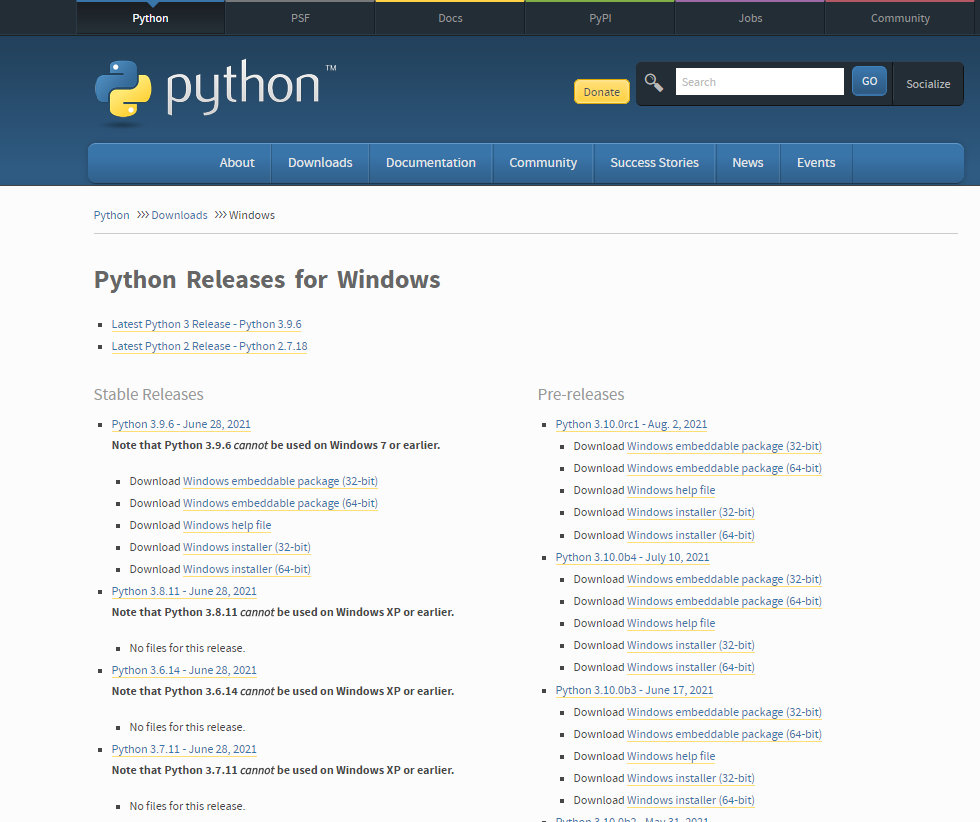Click the note about Python 3.6.14 and Windows XP

point(282,691)
